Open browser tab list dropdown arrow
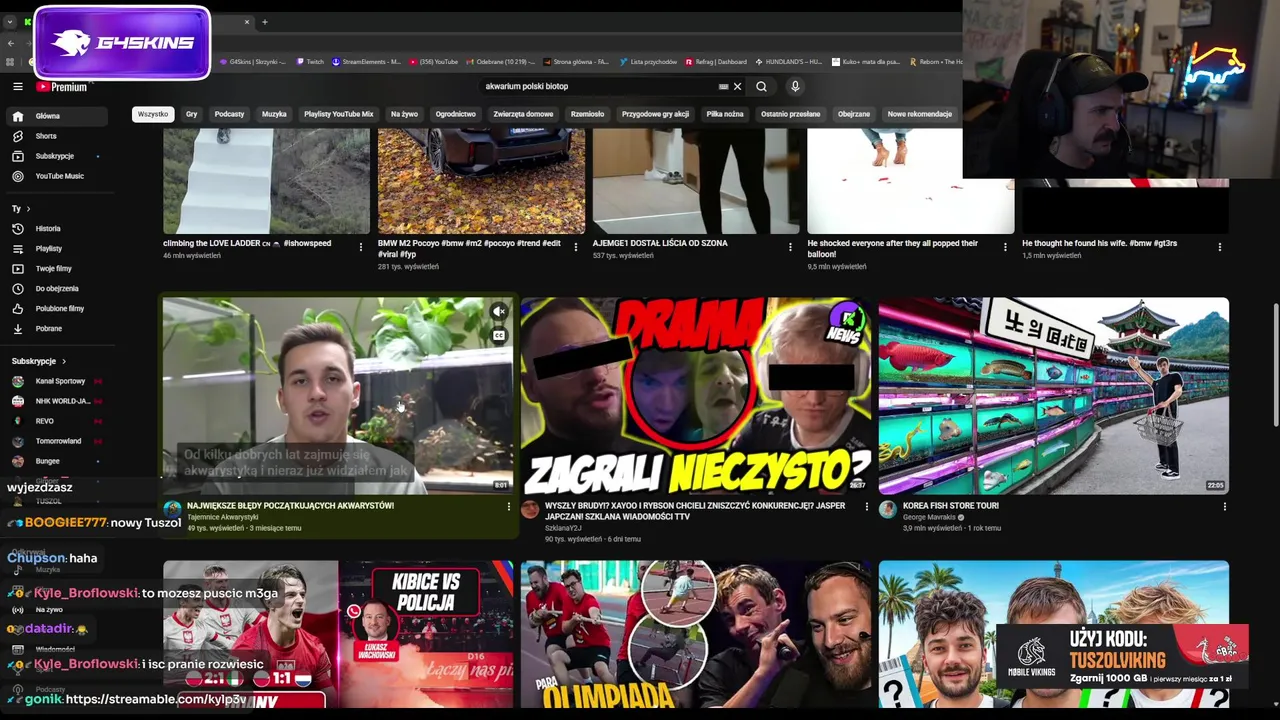 [x=10, y=22]
